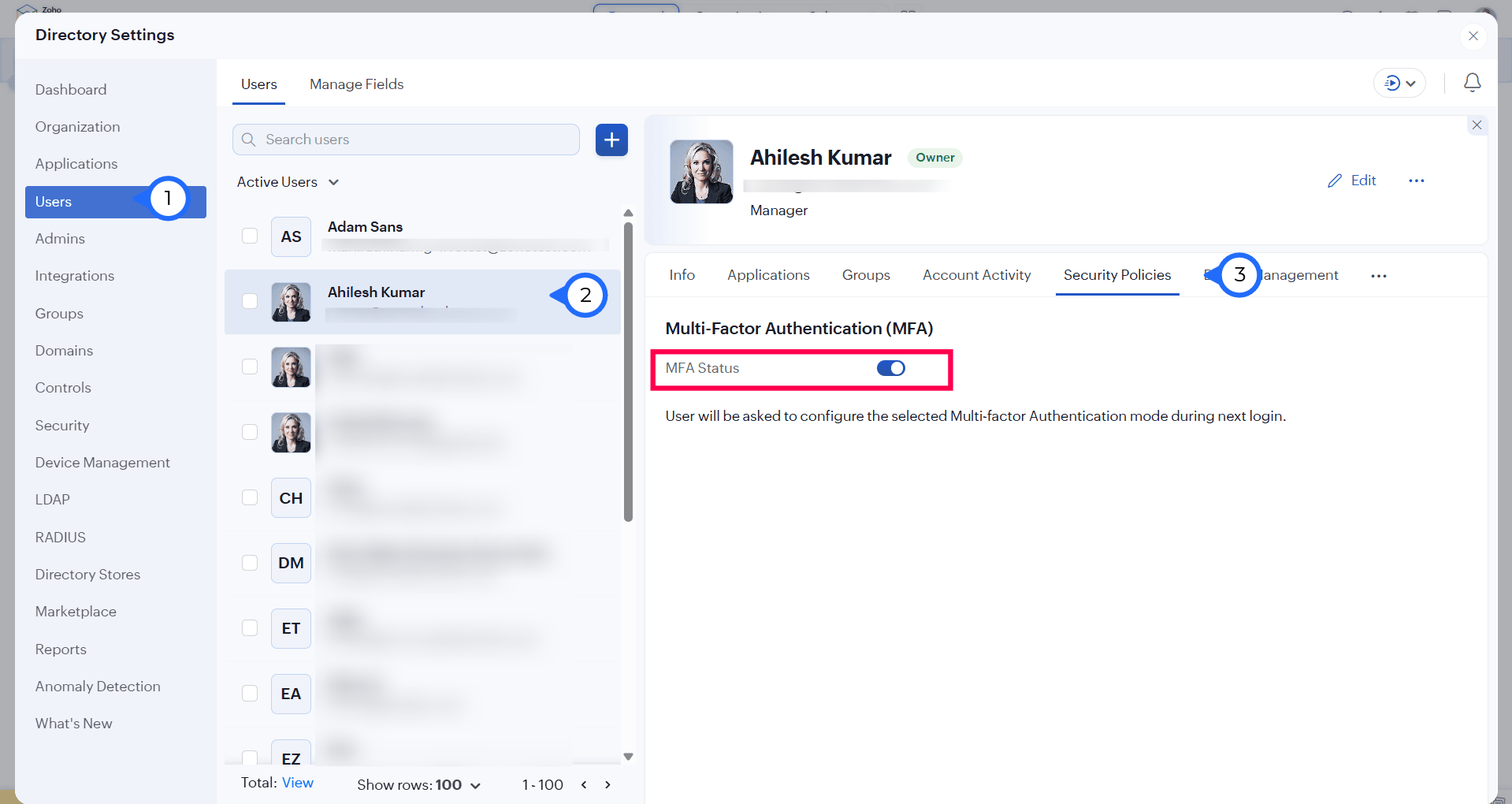
Task: Click into the Search users field
Action: tap(418, 140)
